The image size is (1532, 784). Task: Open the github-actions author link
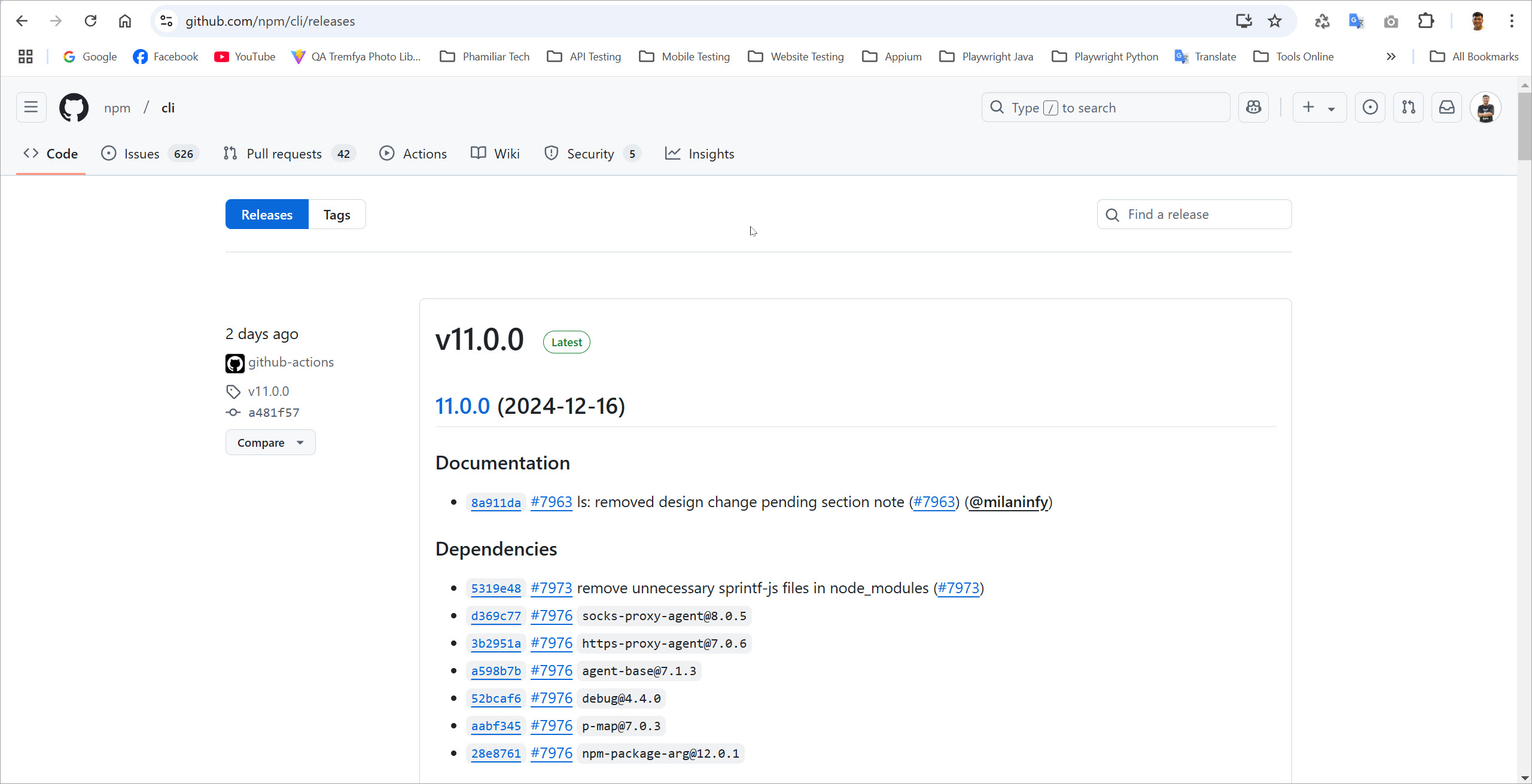point(291,362)
